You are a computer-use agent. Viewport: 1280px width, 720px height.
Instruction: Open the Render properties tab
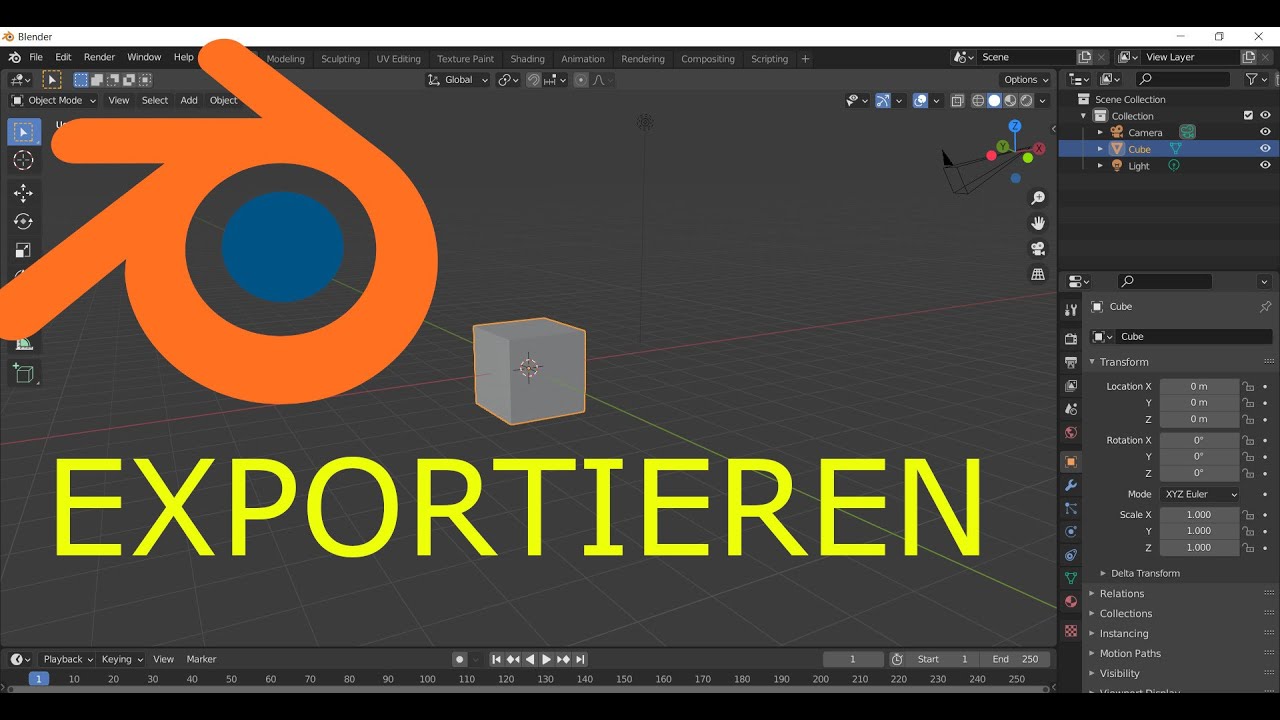tap(1071, 339)
